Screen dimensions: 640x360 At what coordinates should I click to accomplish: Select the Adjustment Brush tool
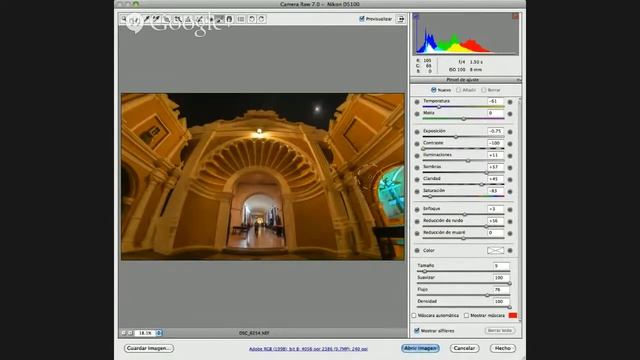pyautogui.click(x=220, y=19)
